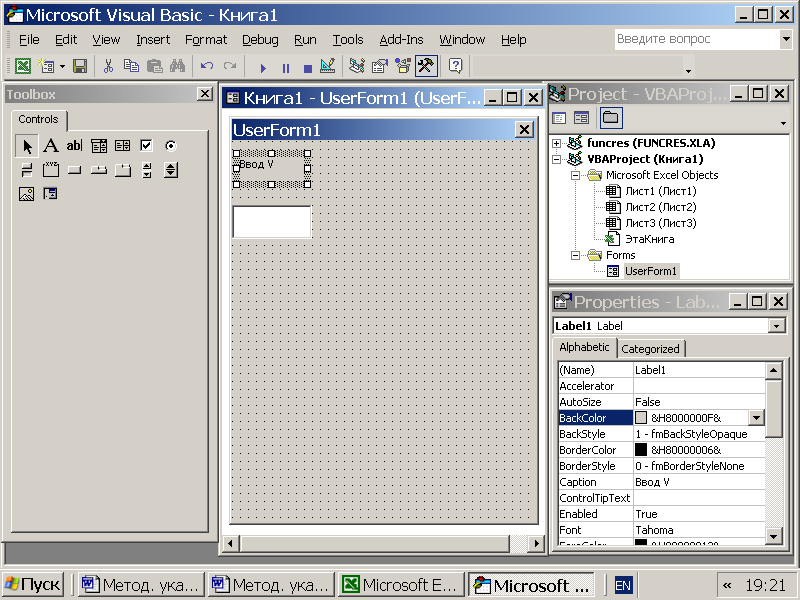Save the workbook with floppy icon
Image resolution: width=800 pixels, height=600 pixels.
[80, 66]
